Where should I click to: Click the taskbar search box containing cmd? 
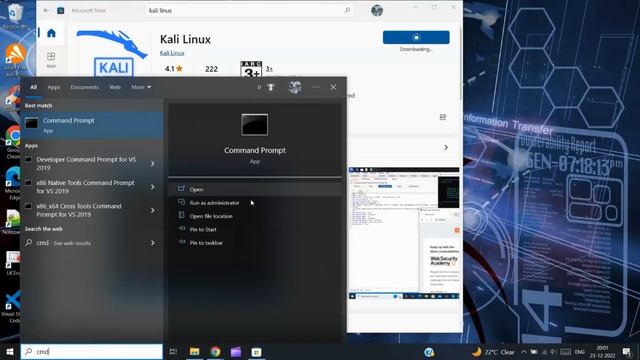coord(92,351)
